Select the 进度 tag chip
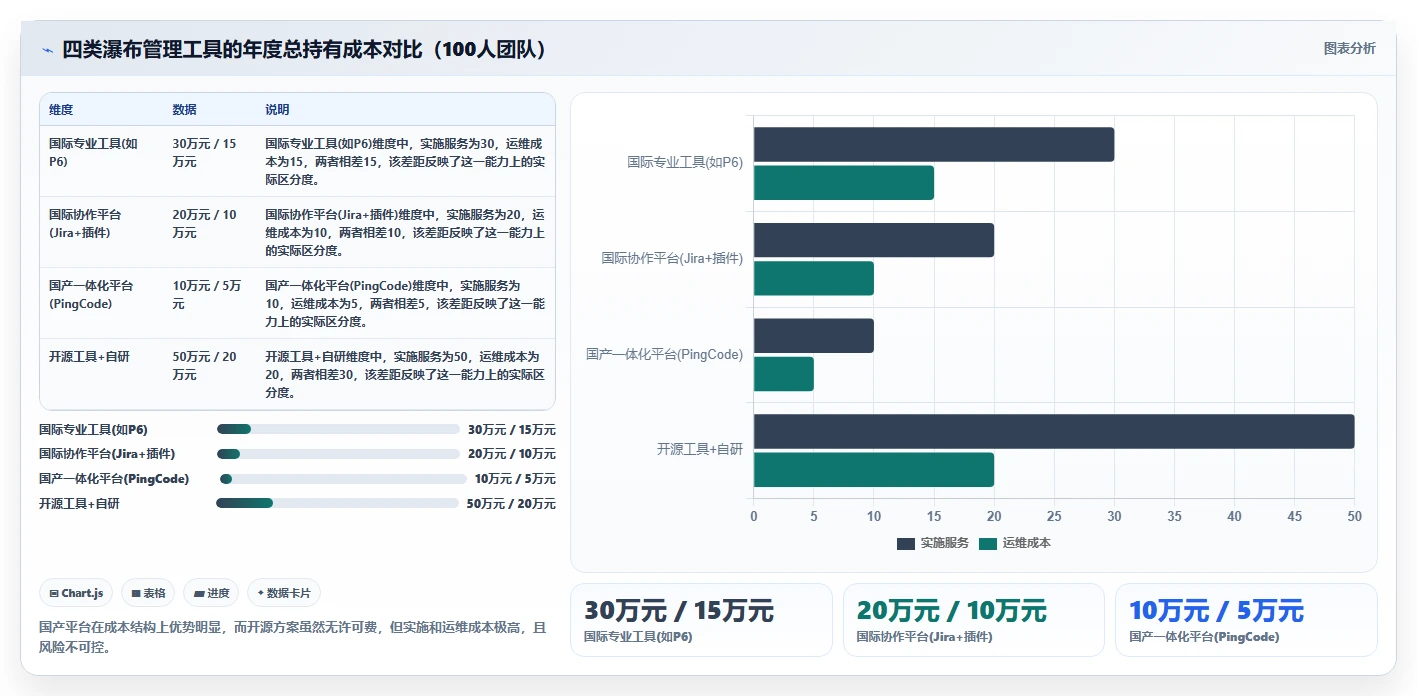 (211, 593)
